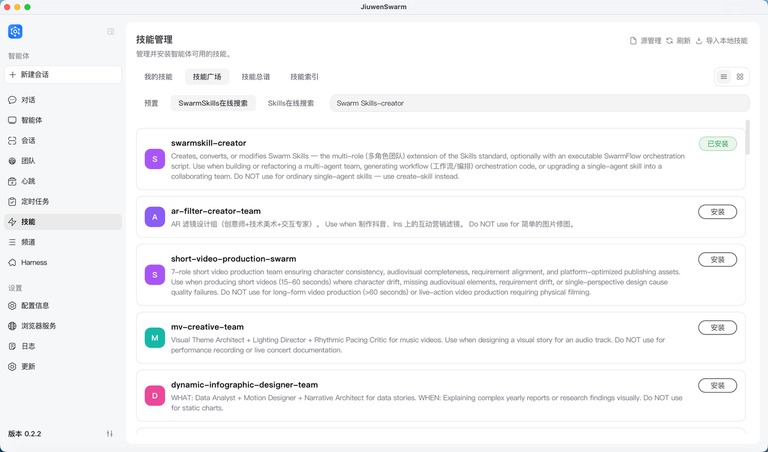
Task: Open 配置信息 configuration gear icon
Action: pos(12,306)
